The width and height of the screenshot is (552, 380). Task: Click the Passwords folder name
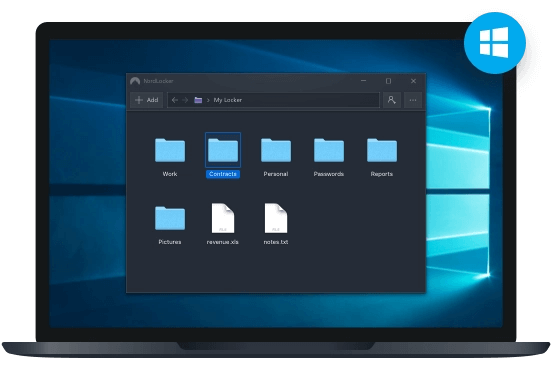coord(329,174)
